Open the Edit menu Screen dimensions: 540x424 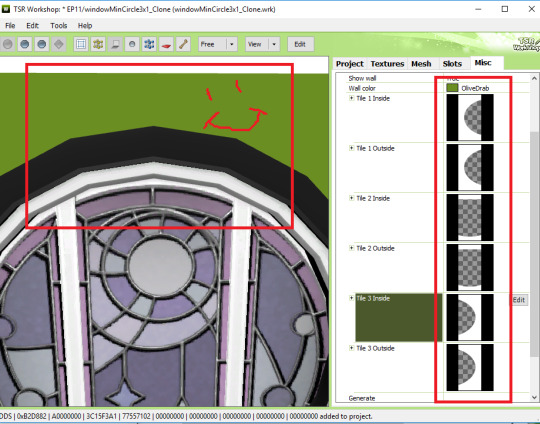click(33, 25)
